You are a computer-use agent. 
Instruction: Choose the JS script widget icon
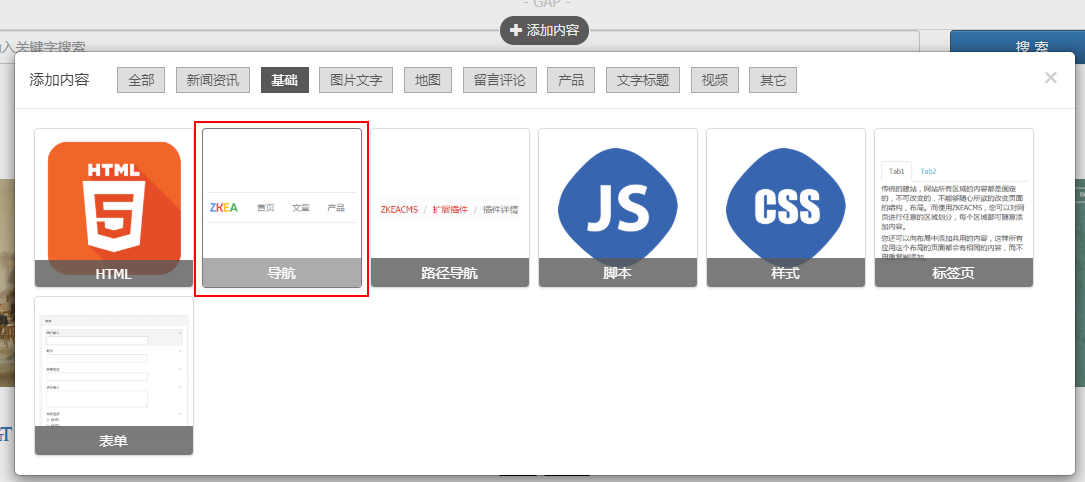[x=618, y=207]
